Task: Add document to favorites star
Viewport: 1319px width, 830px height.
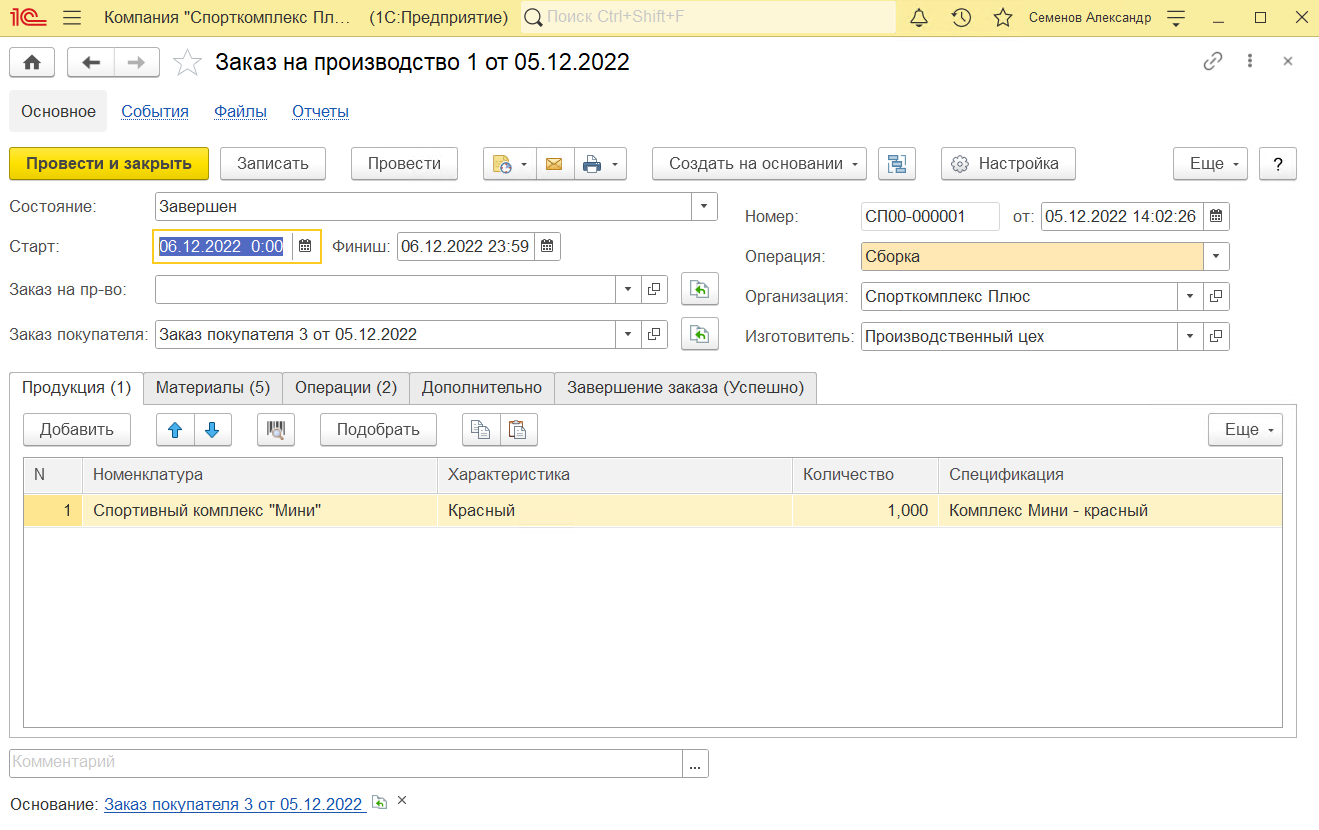Action: [x=187, y=62]
